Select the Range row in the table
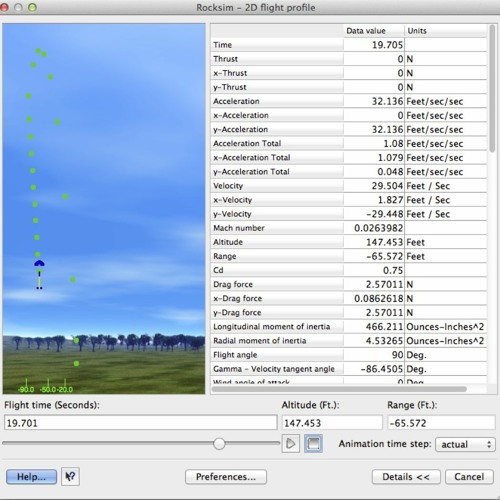Viewport: 500px width, 500px height. (x=349, y=256)
